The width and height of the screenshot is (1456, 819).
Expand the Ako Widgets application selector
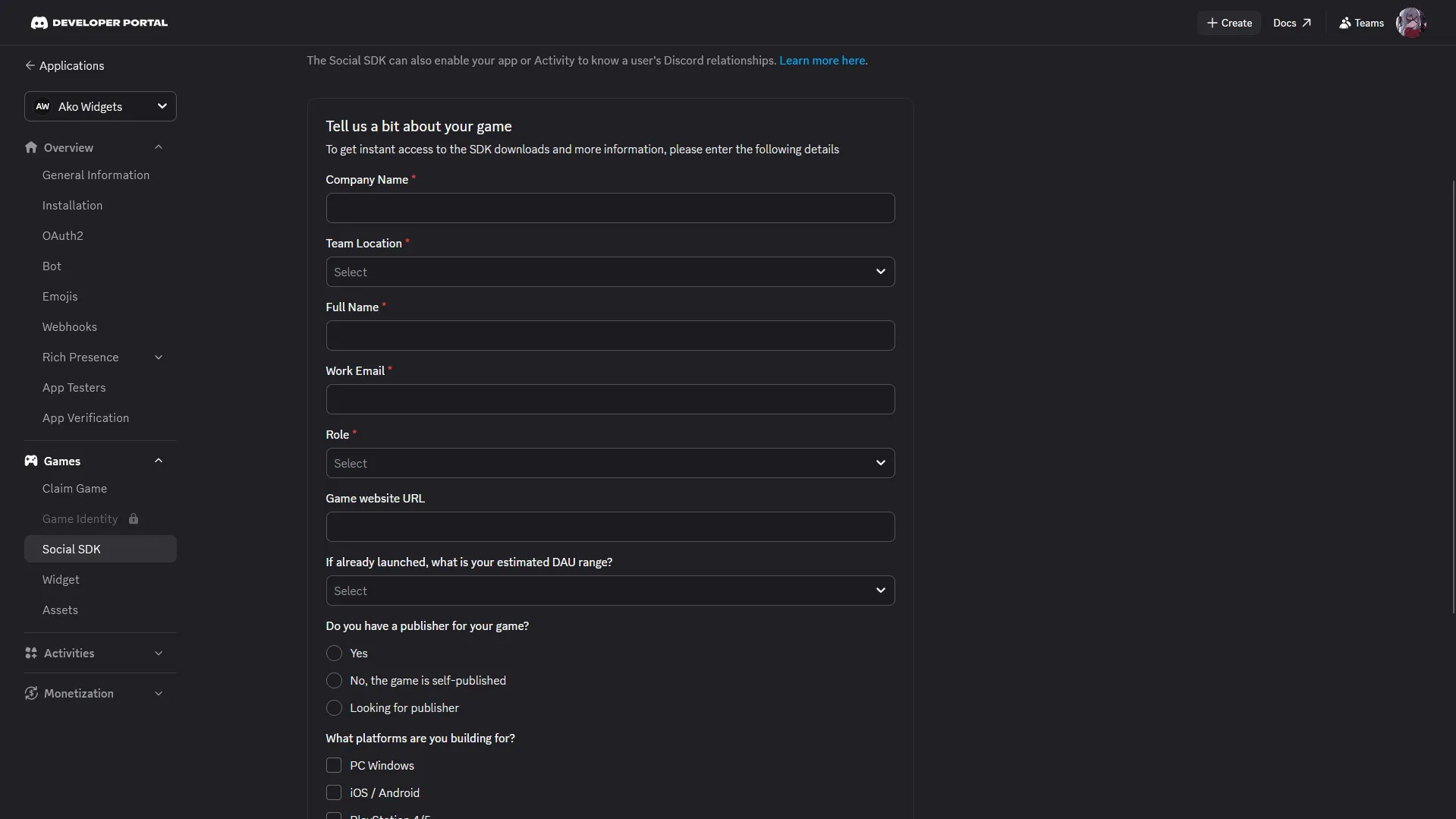click(100, 106)
